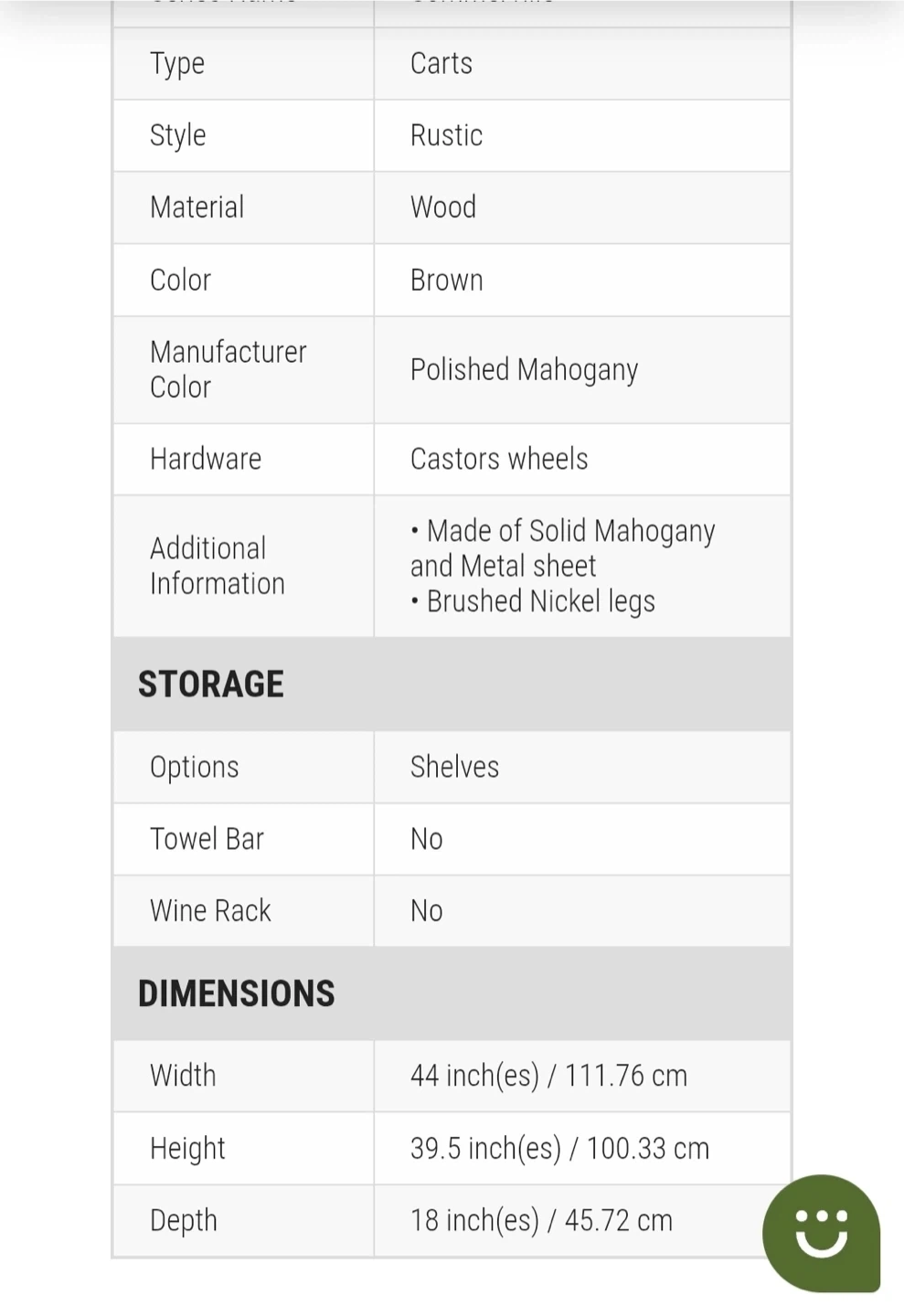Select the Shelves options value
The width and height of the screenshot is (904, 1316).
pos(454,767)
